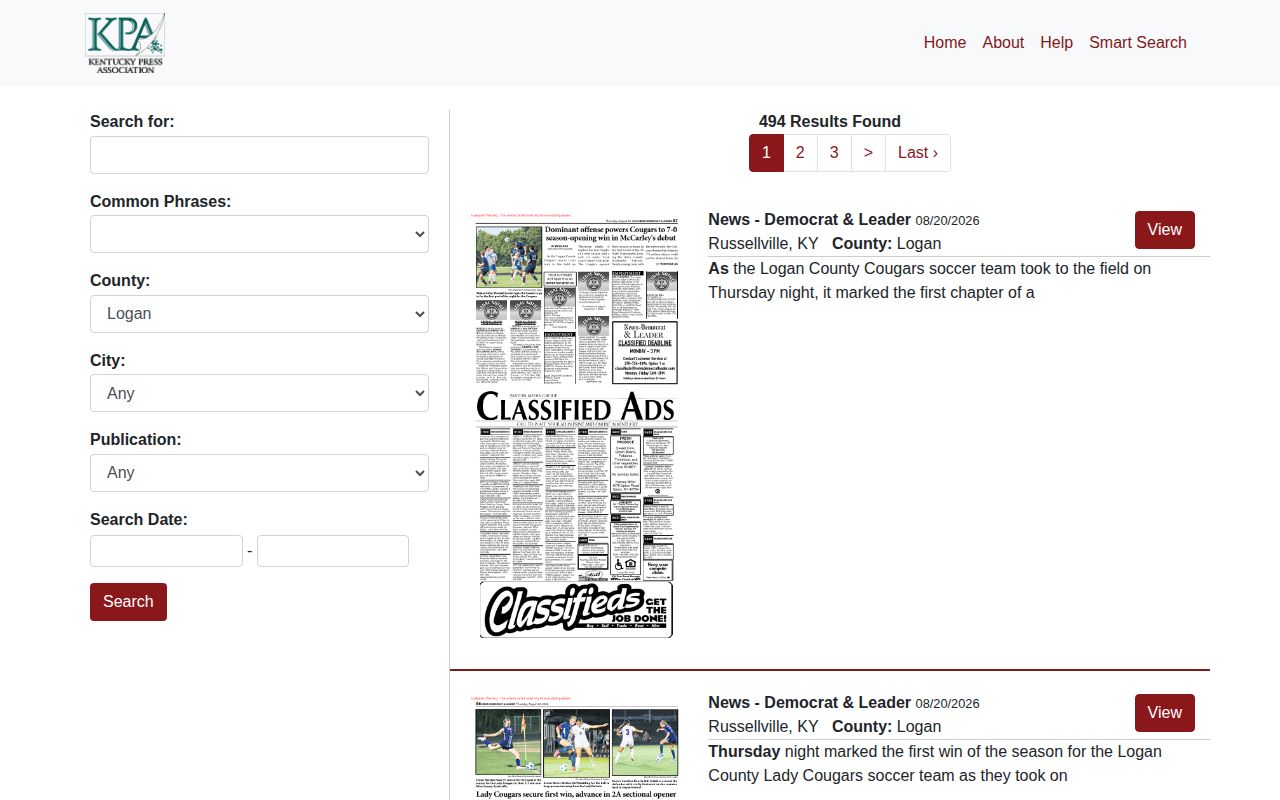Open the Help menu link

[x=1056, y=42]
